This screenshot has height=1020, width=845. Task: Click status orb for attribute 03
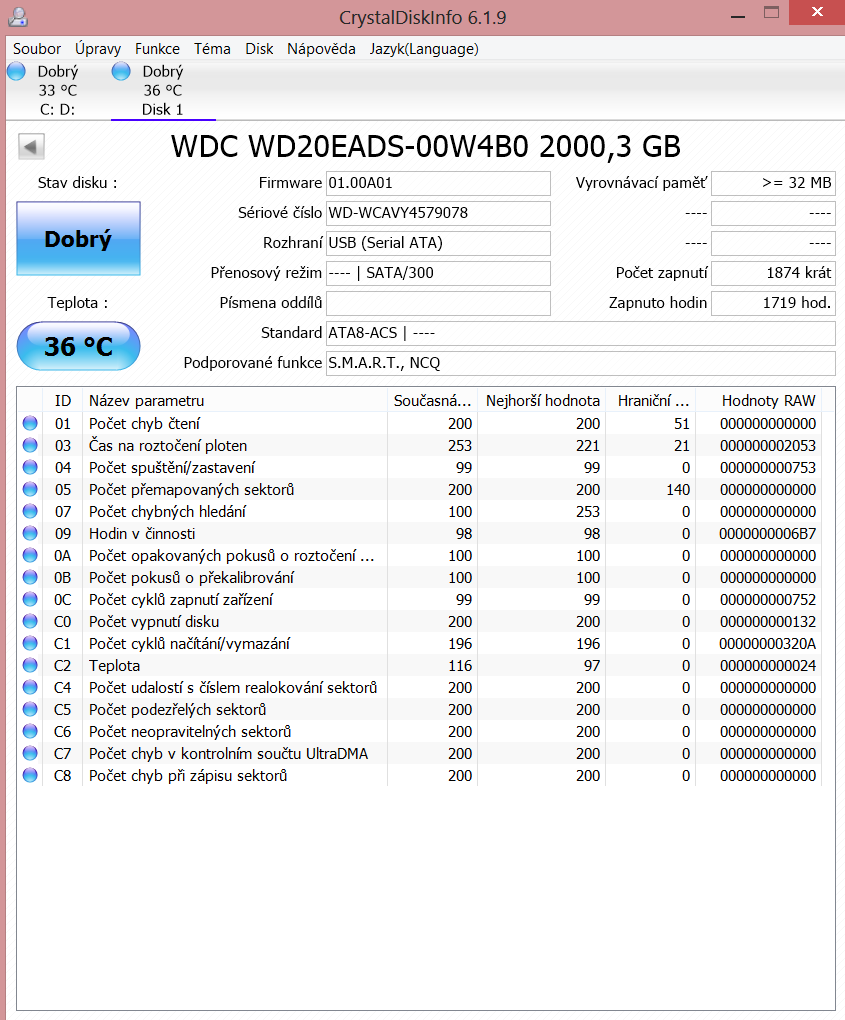(x=30, y=446)
